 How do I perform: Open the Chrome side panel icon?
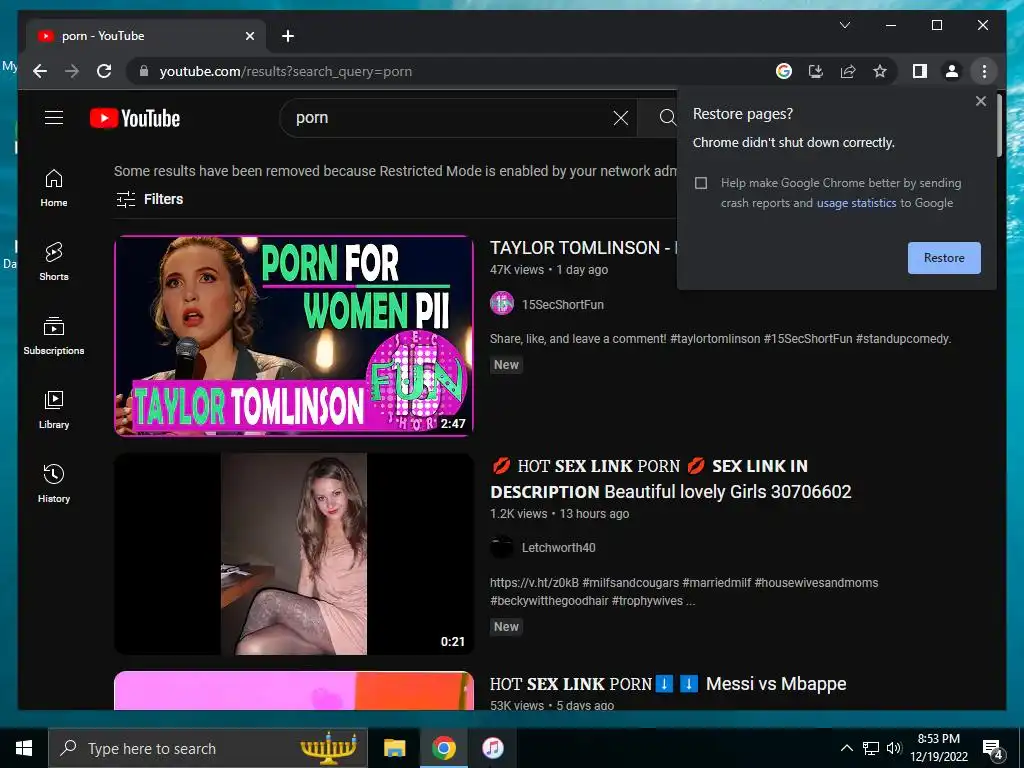pos(920,71)
